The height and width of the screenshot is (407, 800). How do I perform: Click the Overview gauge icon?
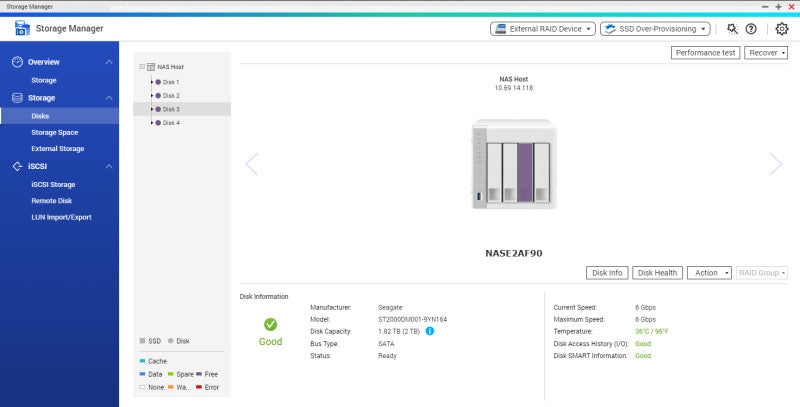tap(17, 62)
